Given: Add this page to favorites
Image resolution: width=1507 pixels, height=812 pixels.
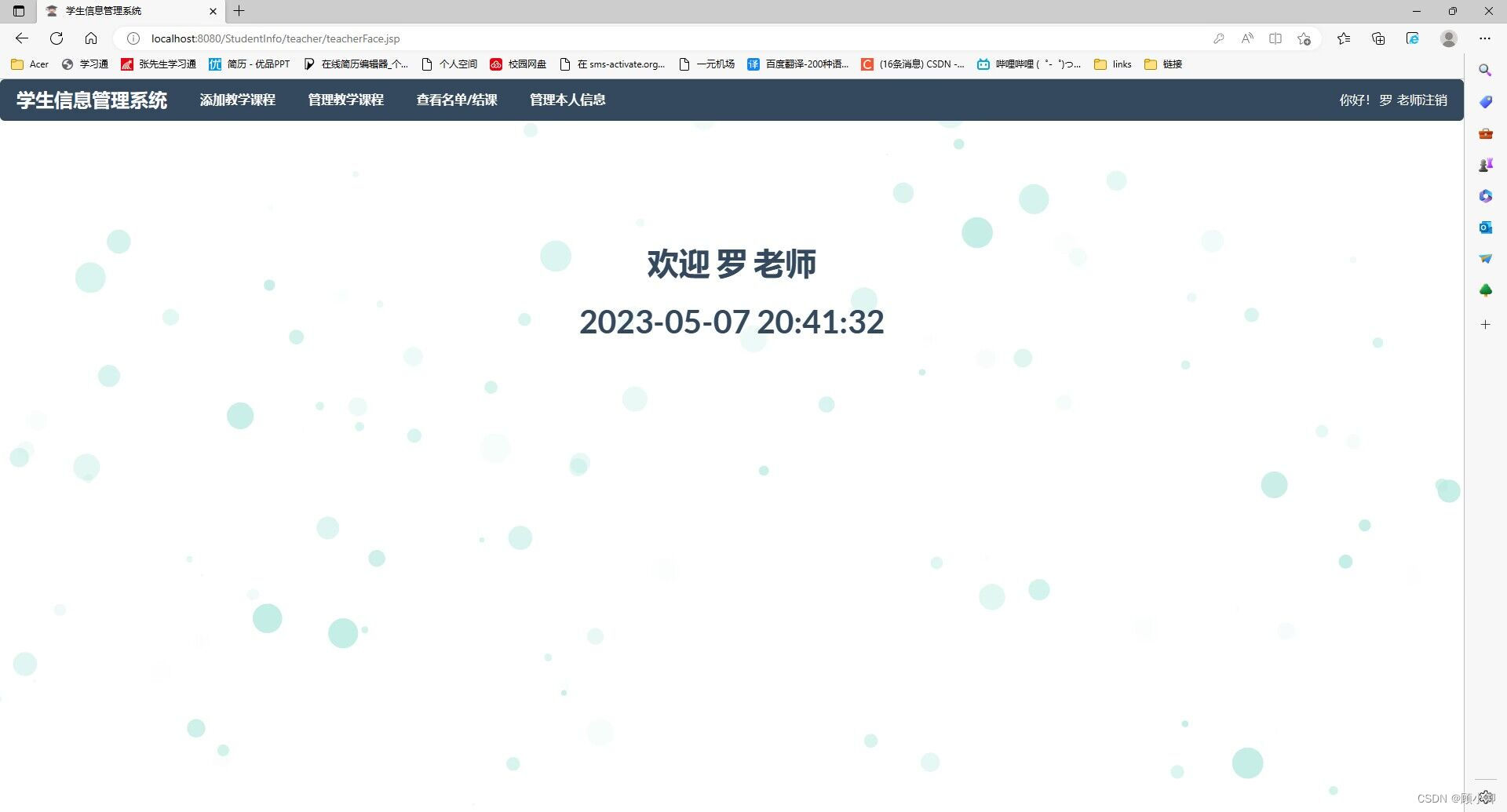Looking at the screenshot, I should coord(1305,38).
